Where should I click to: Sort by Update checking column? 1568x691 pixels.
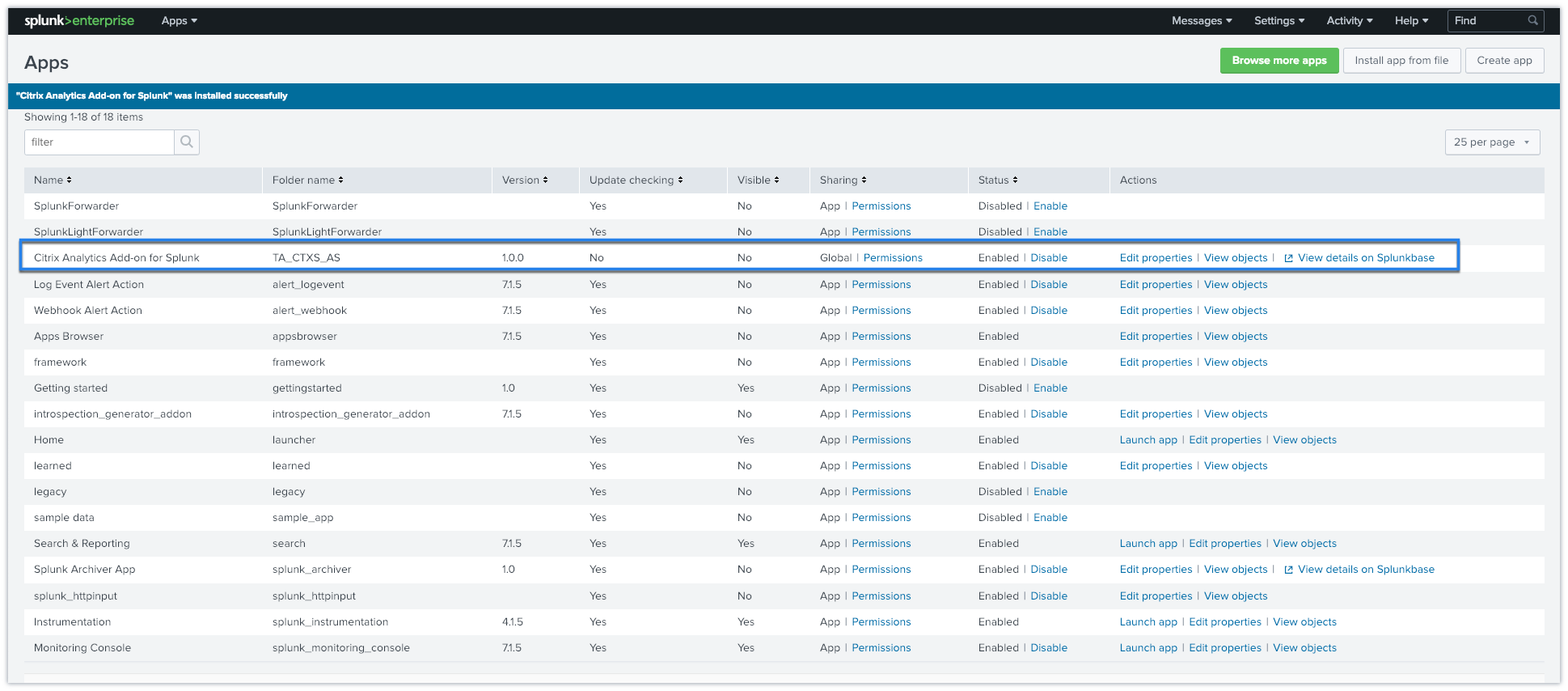(636, 180)
